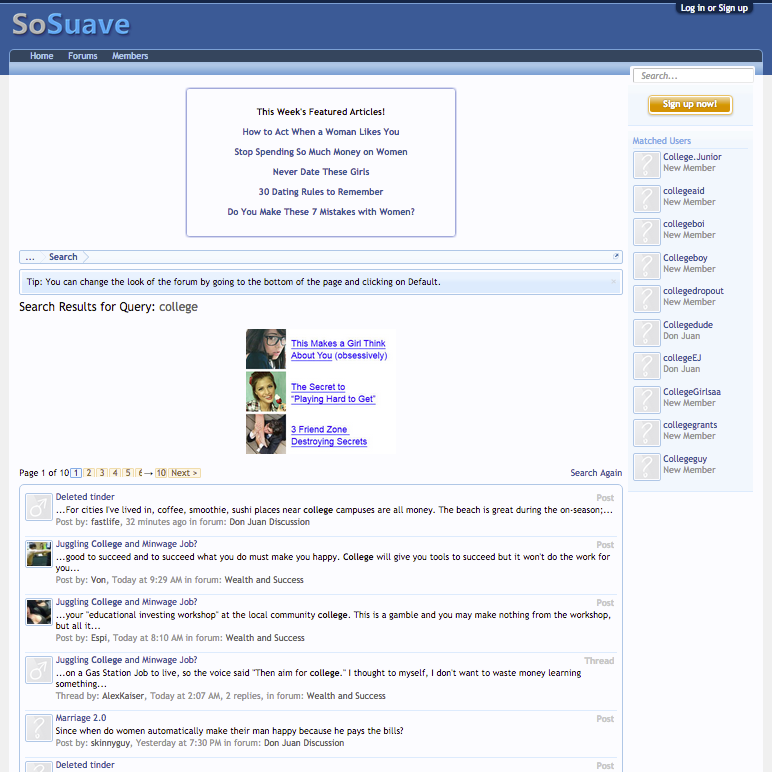Click Espi's avatar on Juggling College post
The width and height of the screenshot is (772, 772).
39,612
